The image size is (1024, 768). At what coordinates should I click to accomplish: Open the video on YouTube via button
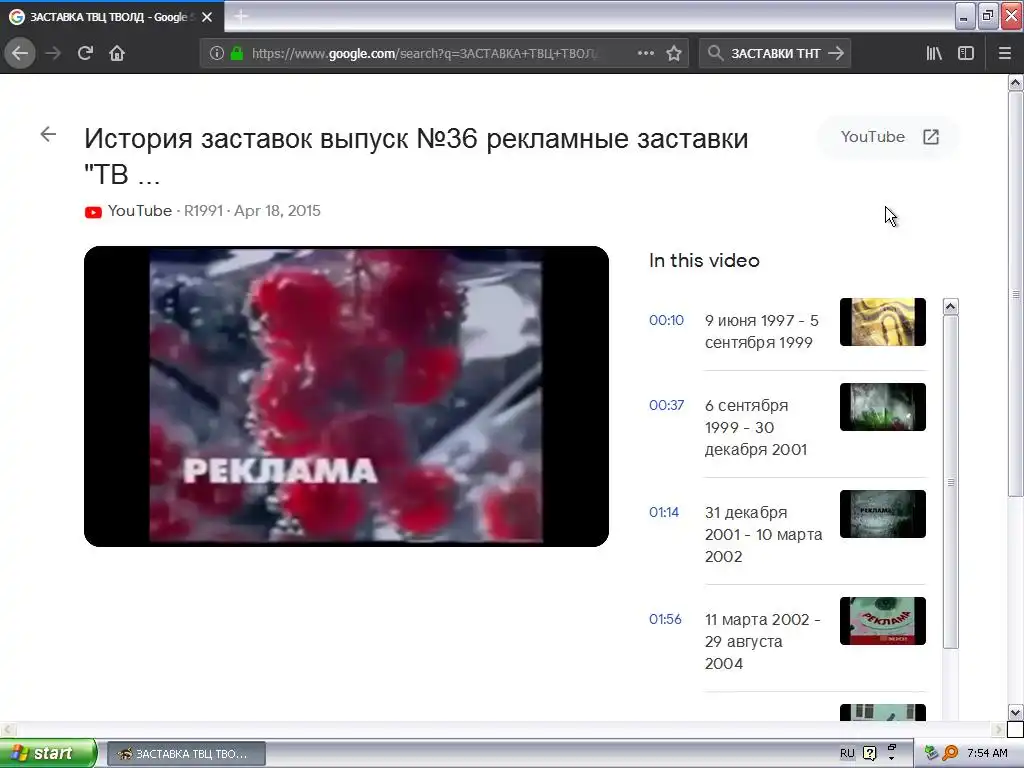click(x=889, y=137)
